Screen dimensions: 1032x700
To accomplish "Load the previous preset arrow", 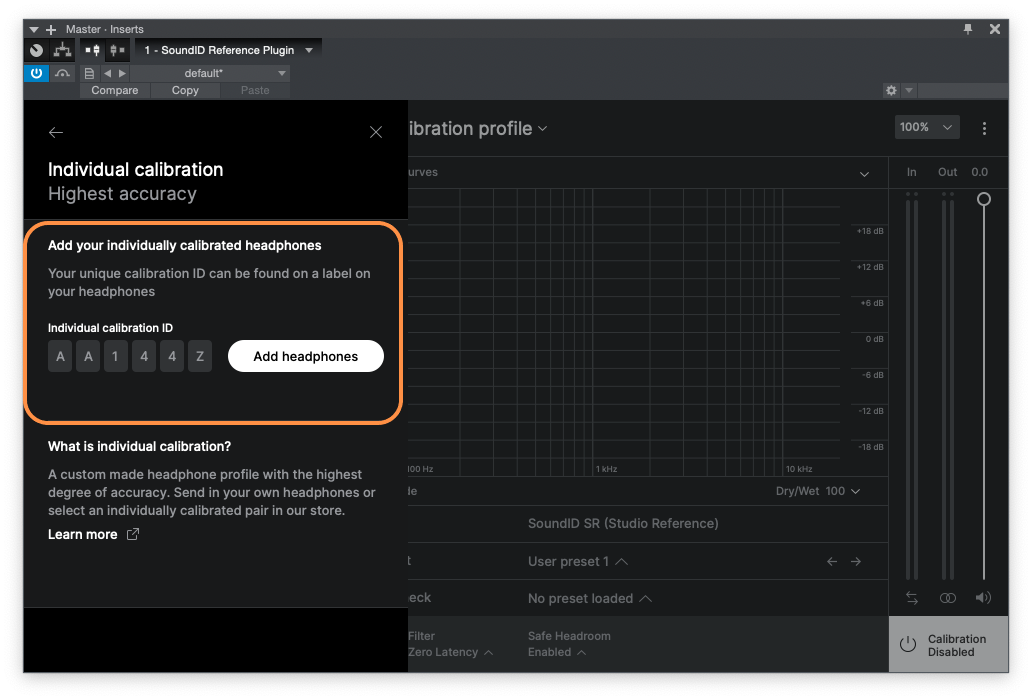I will click(x=107, y=73).
